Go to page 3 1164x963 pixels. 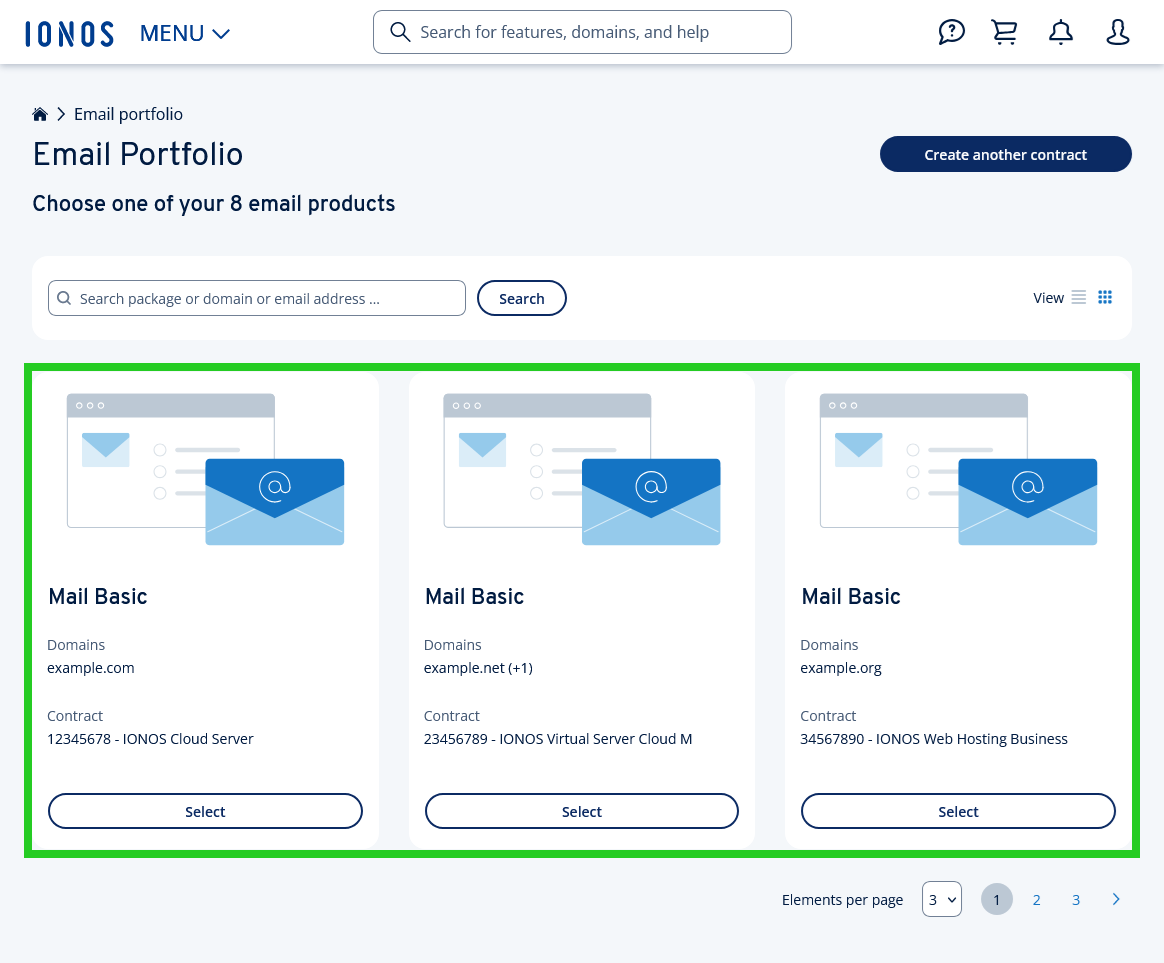tap(1076, 900)
